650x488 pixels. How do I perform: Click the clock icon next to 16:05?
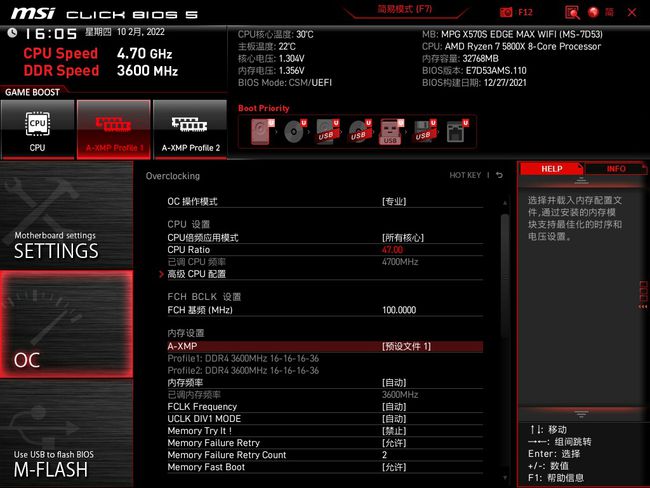coord(12,33)
